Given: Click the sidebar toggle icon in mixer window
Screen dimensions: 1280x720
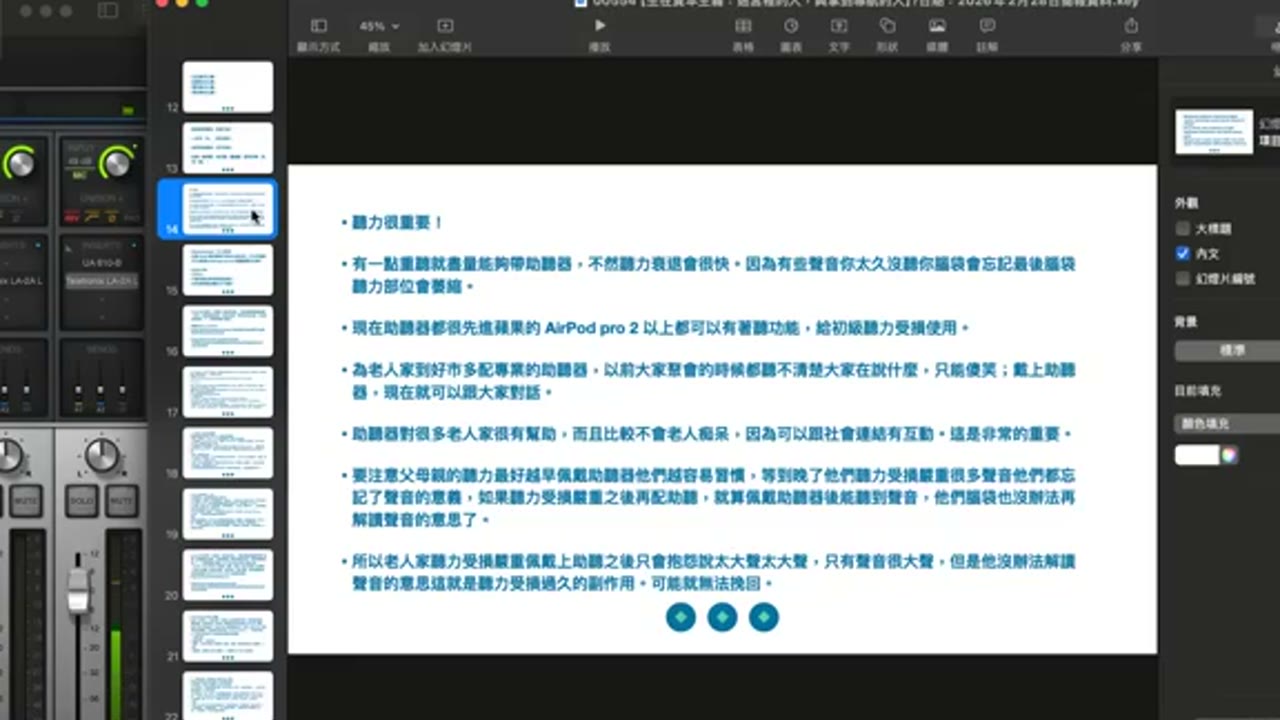Looking at the screenshot, I should 107,11.
